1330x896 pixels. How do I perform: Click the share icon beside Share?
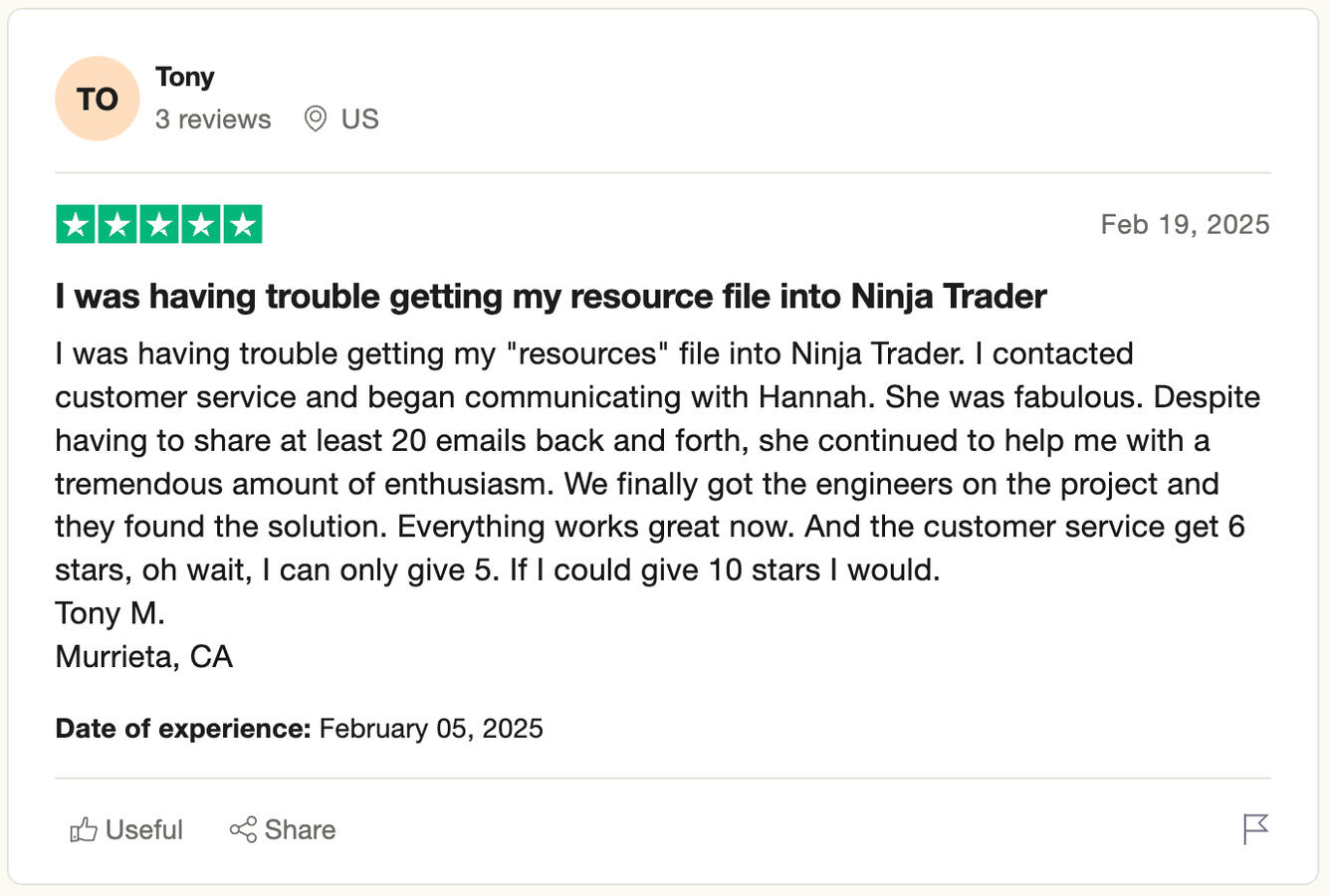[x=243, y=829]
